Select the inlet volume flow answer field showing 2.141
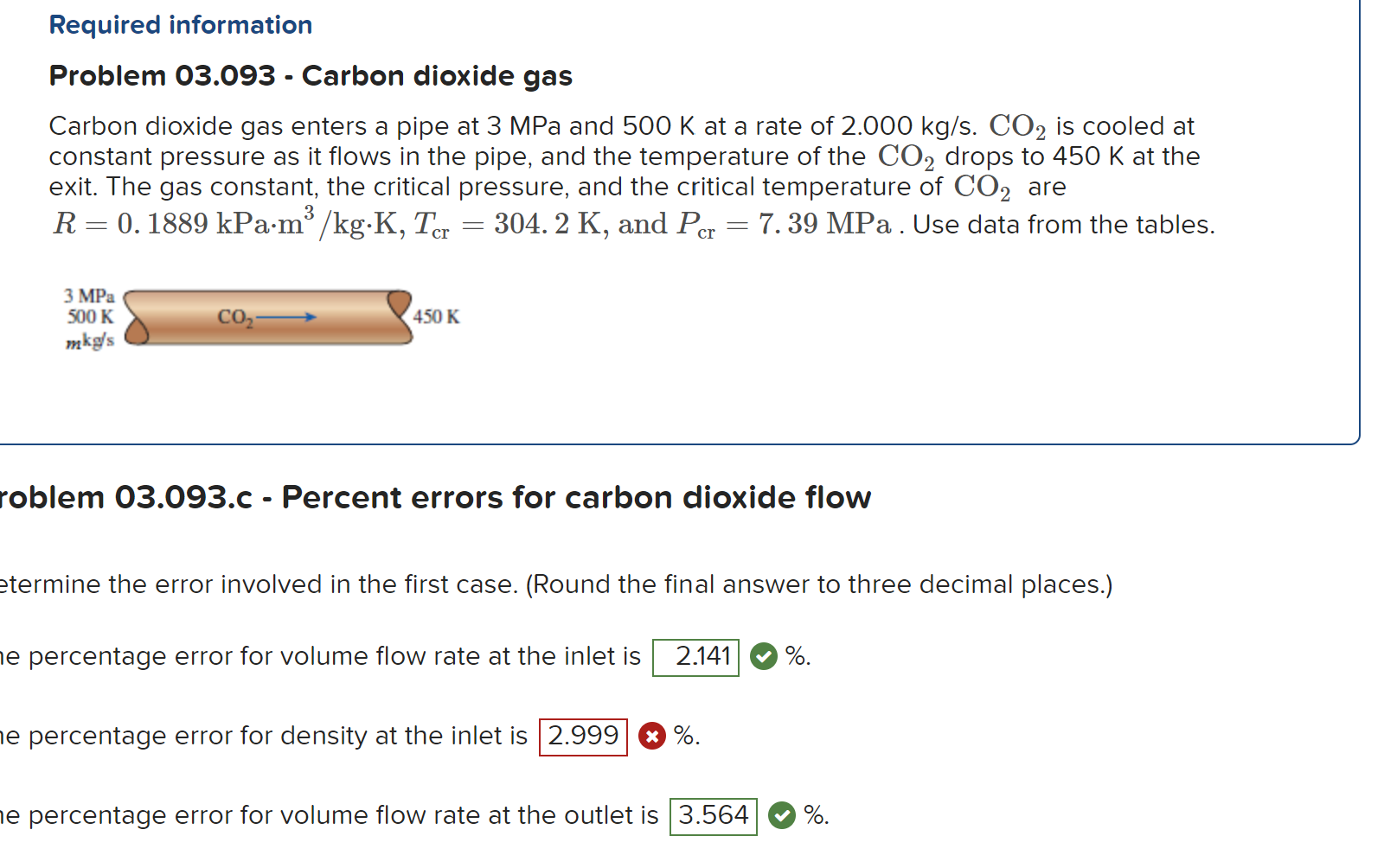Screen dimensions: 1384x868 [x=695, y=657]
